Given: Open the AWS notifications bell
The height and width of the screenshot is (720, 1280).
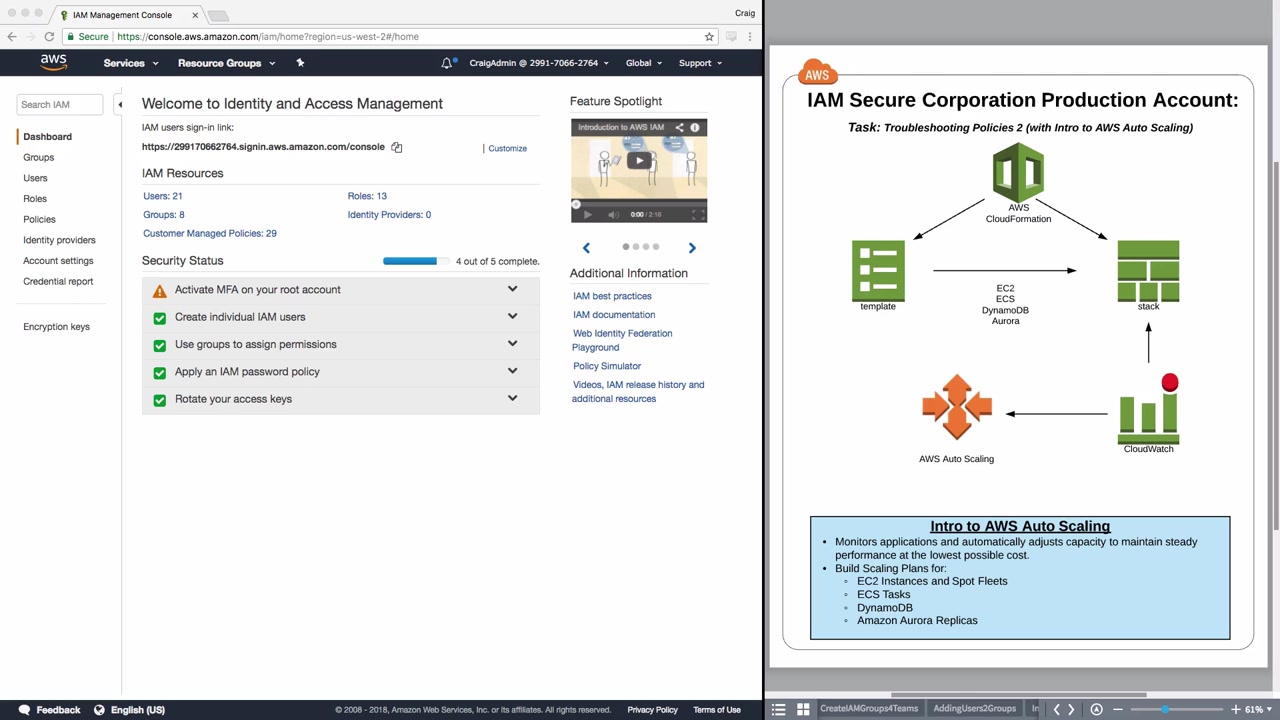Looking at the screenshot, I should tap(447, 63).
